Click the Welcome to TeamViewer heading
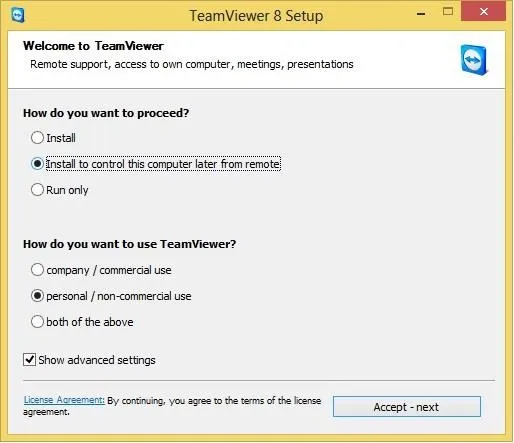 pos(93,46)
